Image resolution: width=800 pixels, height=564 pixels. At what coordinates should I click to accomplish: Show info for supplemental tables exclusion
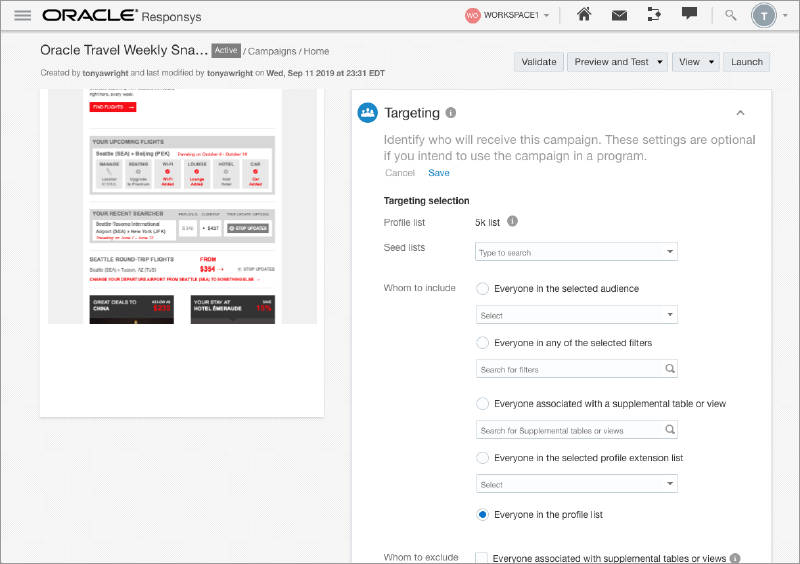[x=735, y=558]
